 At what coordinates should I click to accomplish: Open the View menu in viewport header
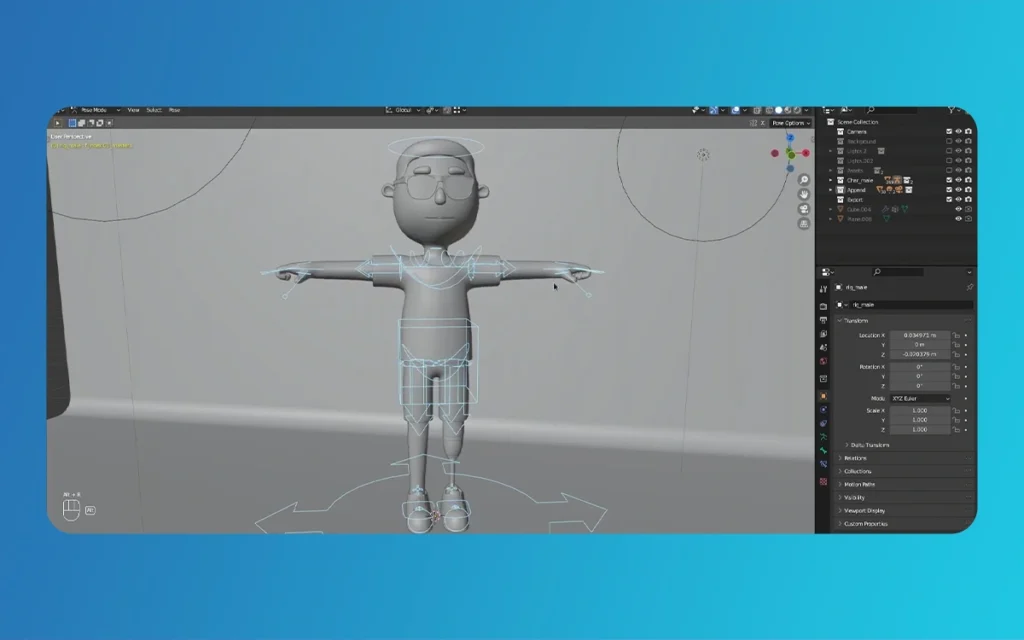133,110
